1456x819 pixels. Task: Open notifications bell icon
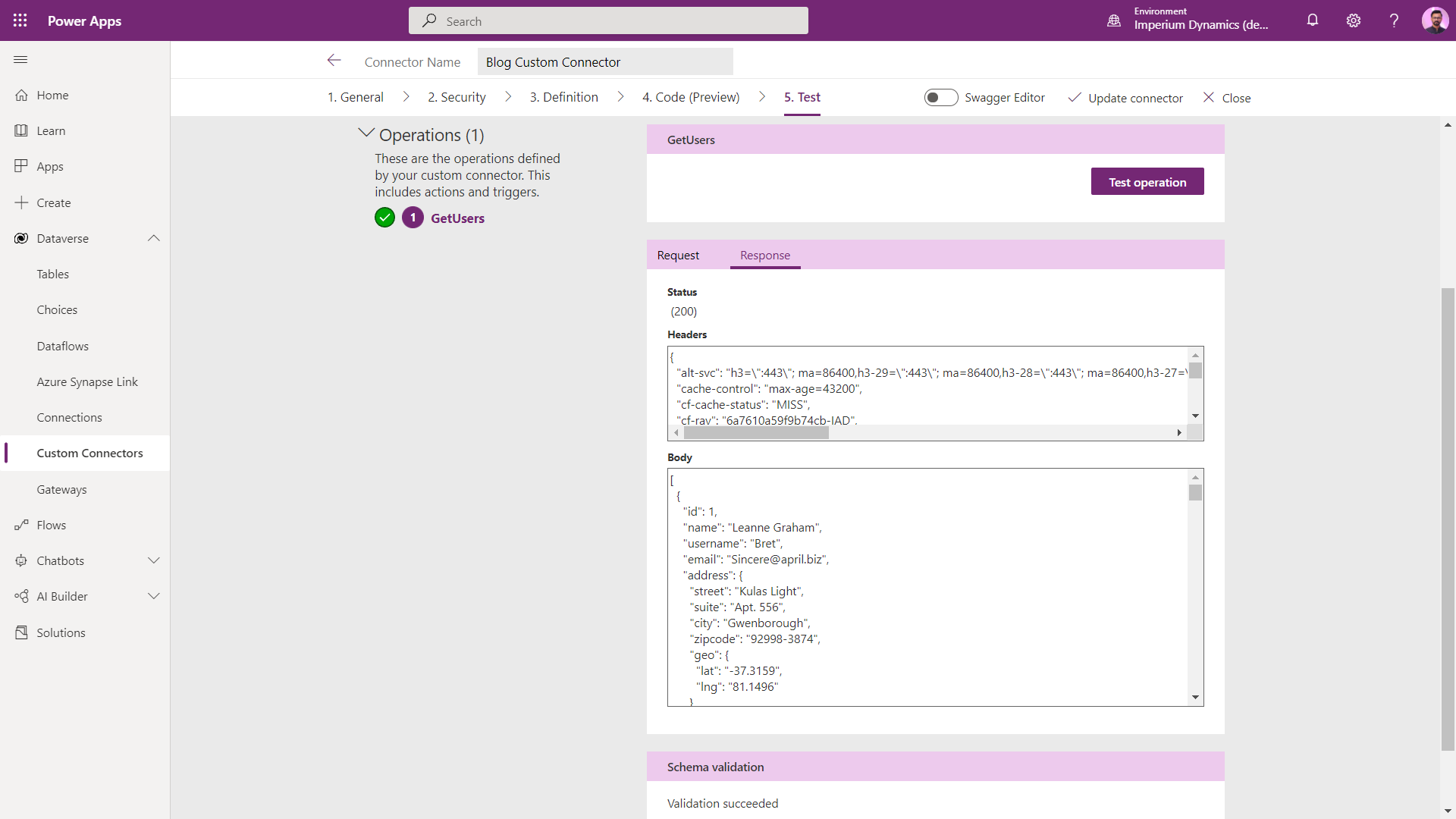1313,20
